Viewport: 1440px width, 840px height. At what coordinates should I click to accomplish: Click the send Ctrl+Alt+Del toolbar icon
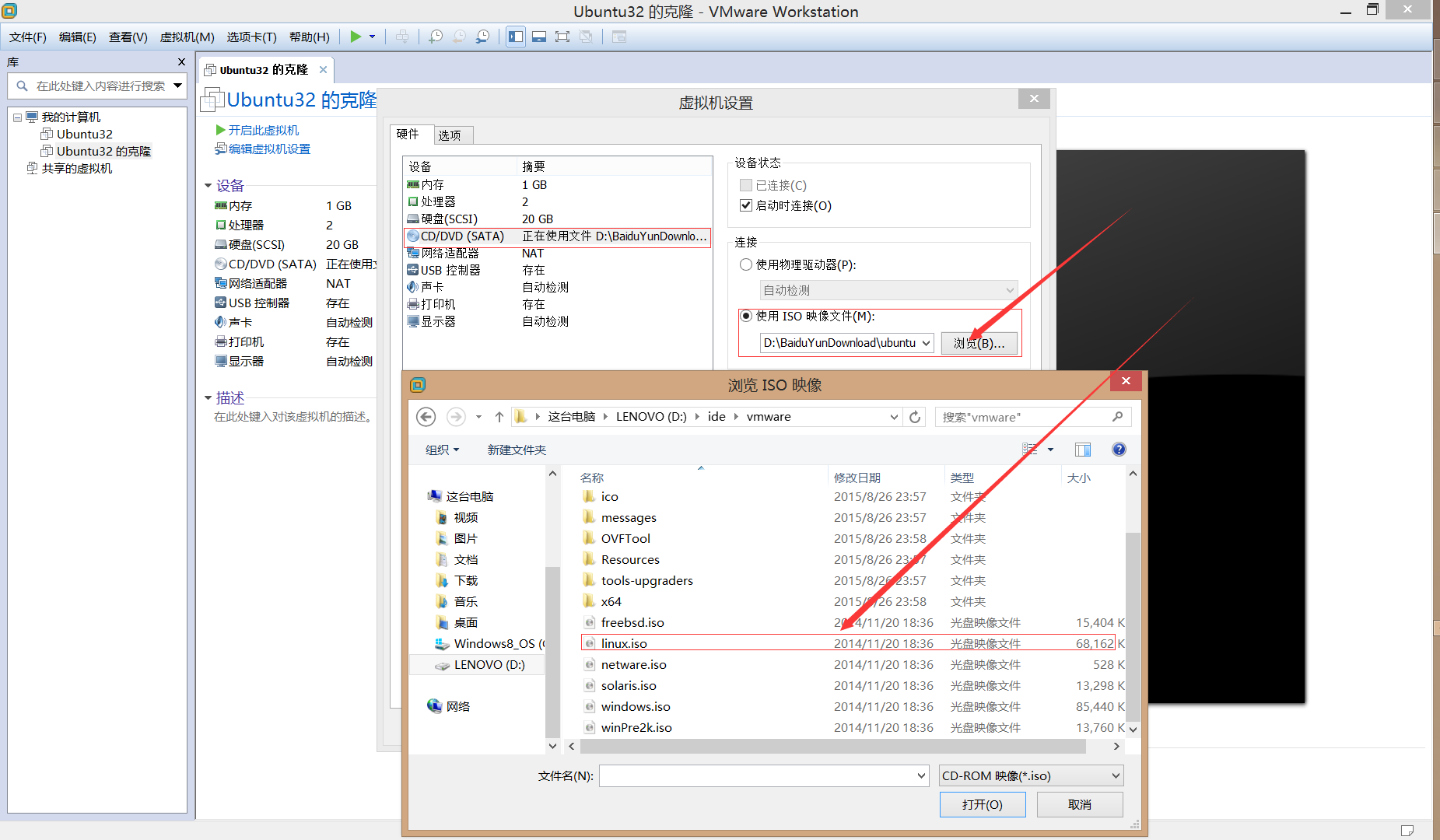pyautogui.click(x=402, y=37)
